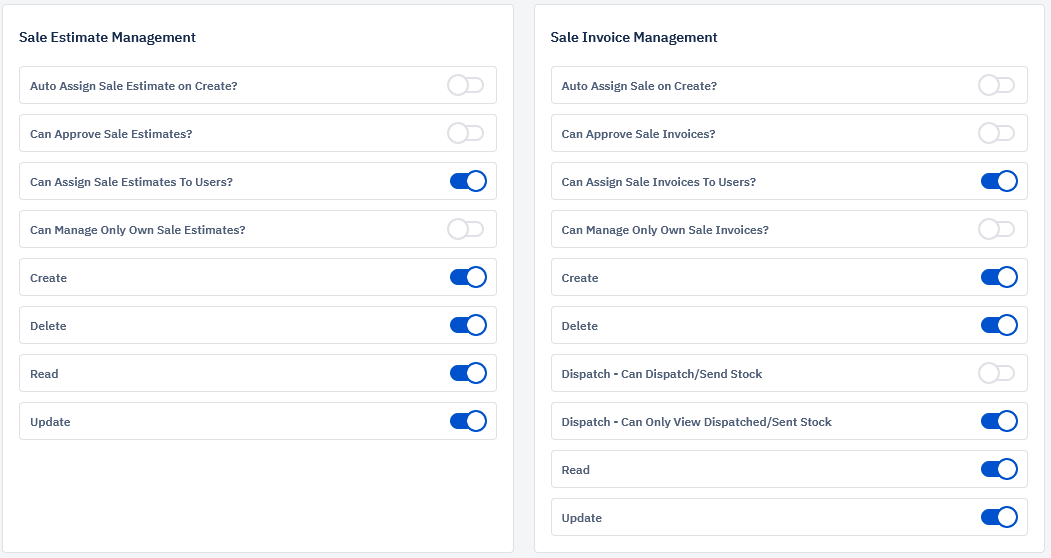Click the Sale Estimate Management heading
Image resolution: width=1051 pixels, height=558 pixels.
pyautogui.click(x=107, y=38)
